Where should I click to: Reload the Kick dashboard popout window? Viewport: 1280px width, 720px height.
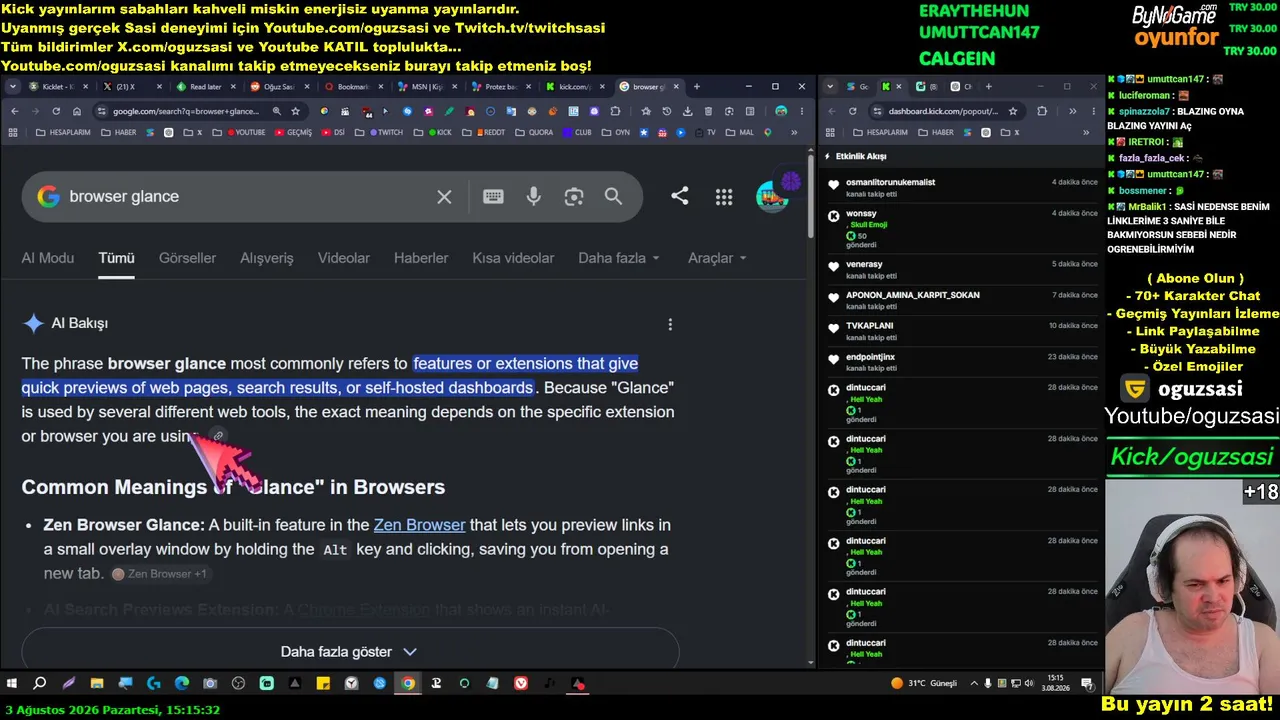[x=852, y=111]
